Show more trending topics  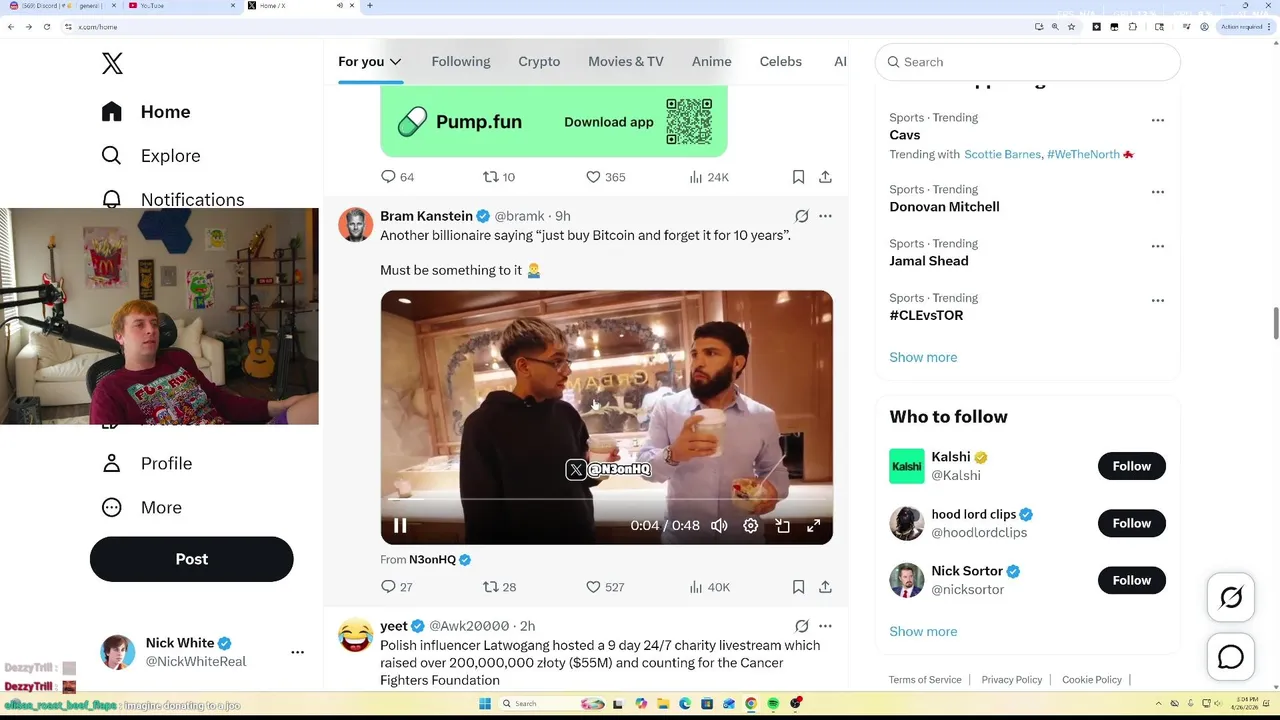coord(923,357)
